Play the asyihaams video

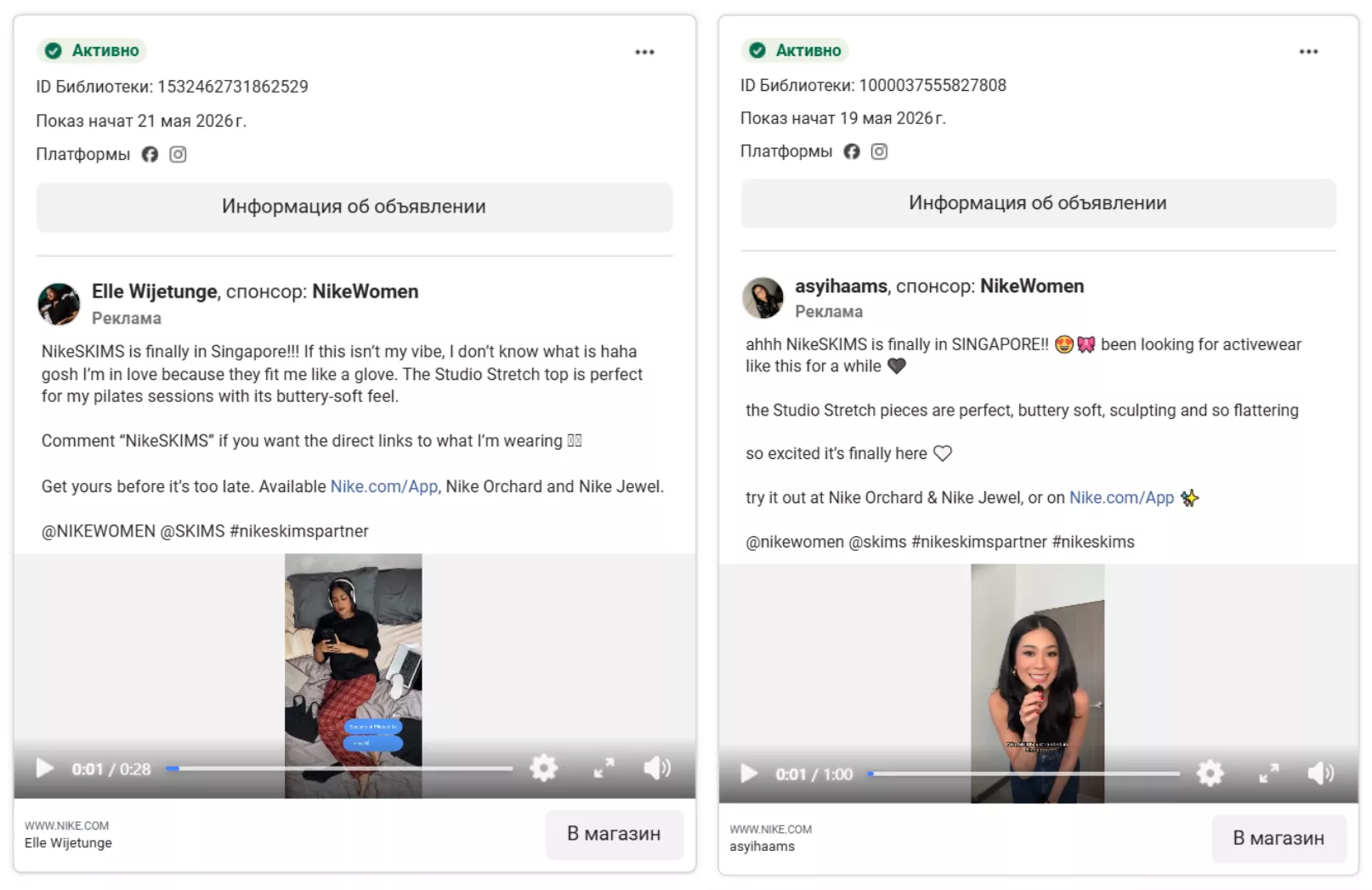pos(749,774)
